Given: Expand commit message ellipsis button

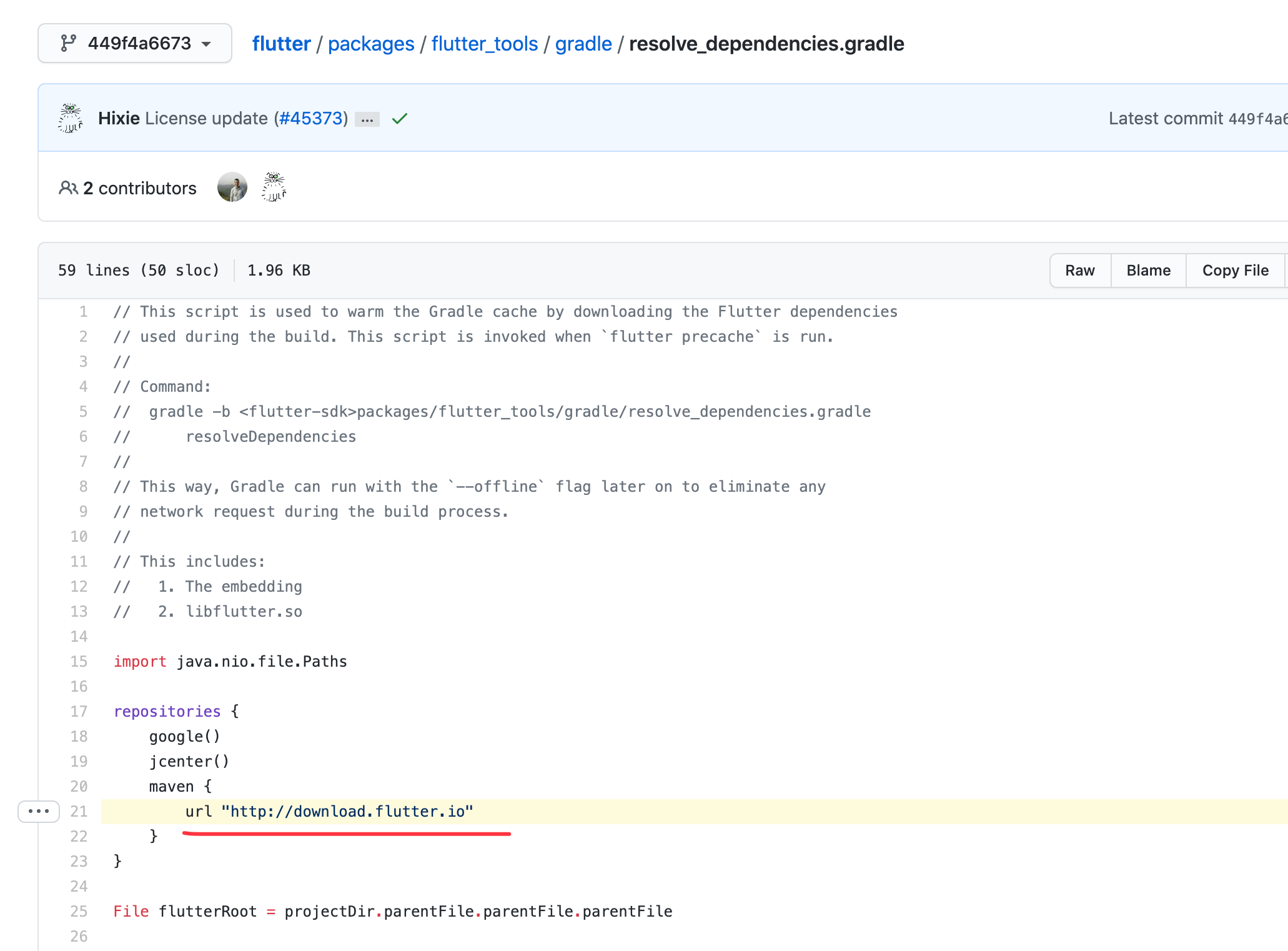Looking at the screenshot, I should pos(367,119).
